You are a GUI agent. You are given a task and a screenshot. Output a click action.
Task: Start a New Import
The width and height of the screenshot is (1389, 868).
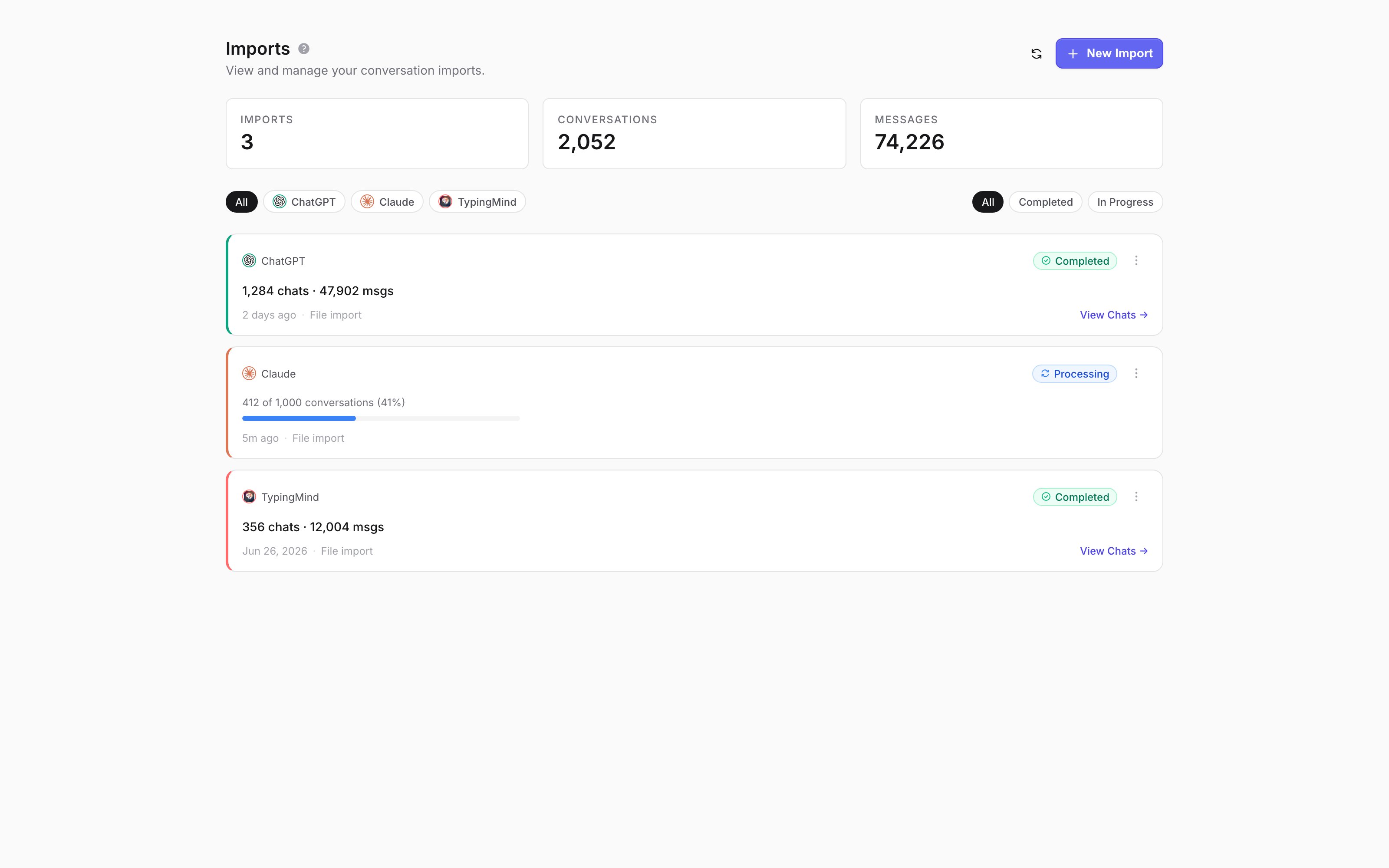[1109, 53]
